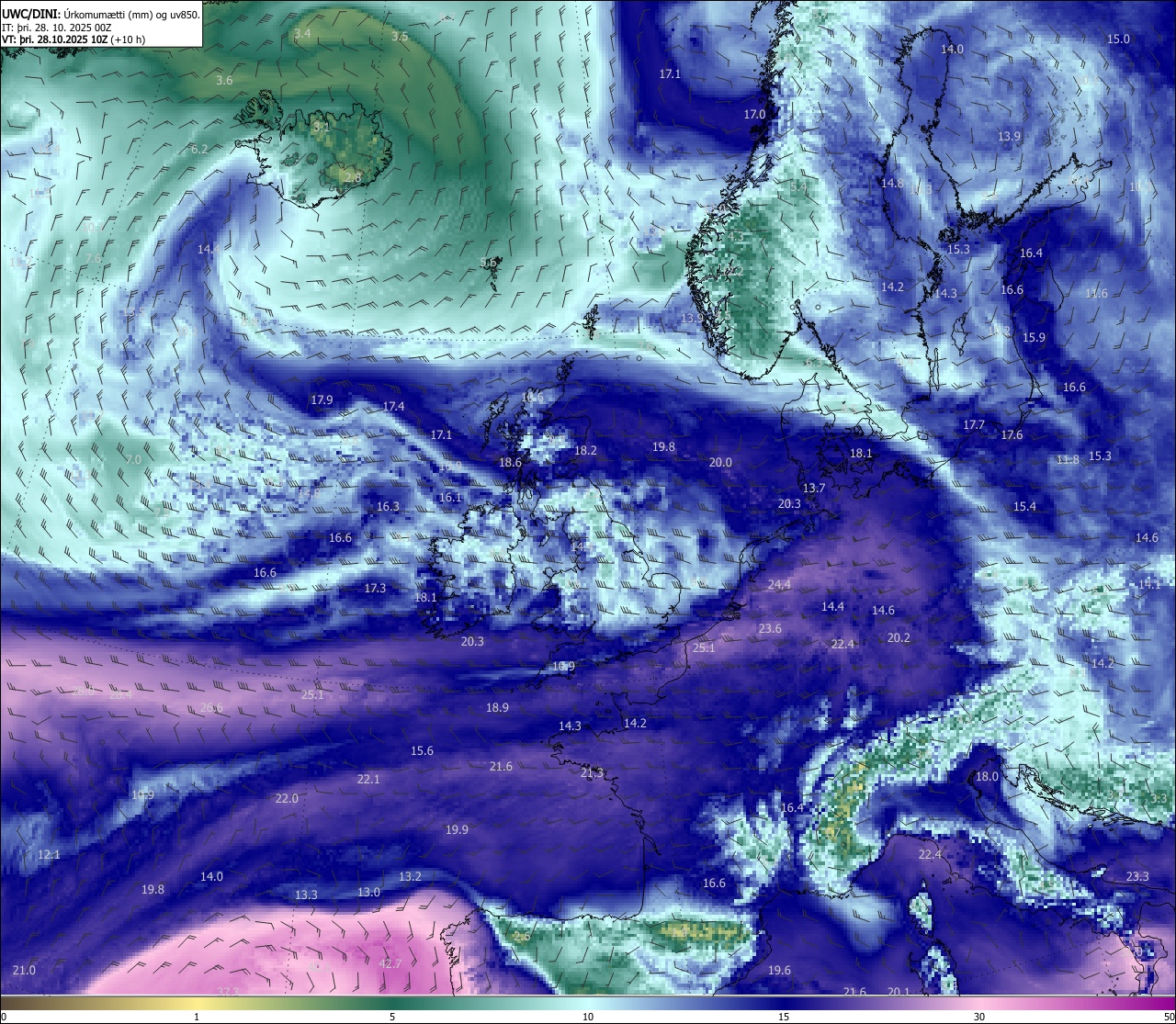Click the 3.6 value label
Screen dimensions: 1176x1024
pos(224,81)
